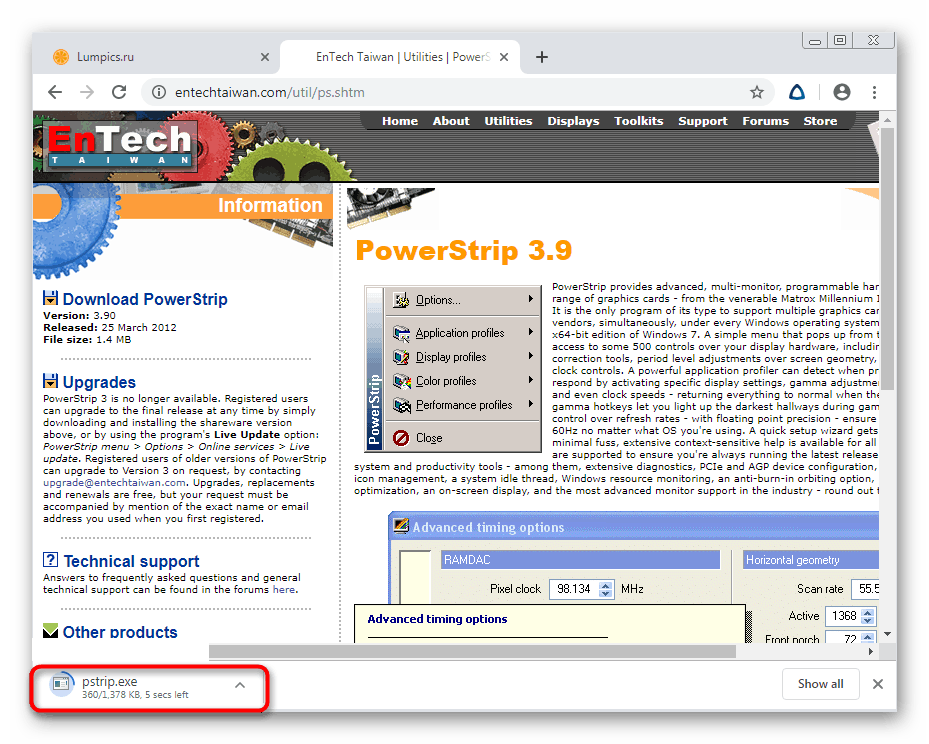Click the Application profiles icon

401,333
